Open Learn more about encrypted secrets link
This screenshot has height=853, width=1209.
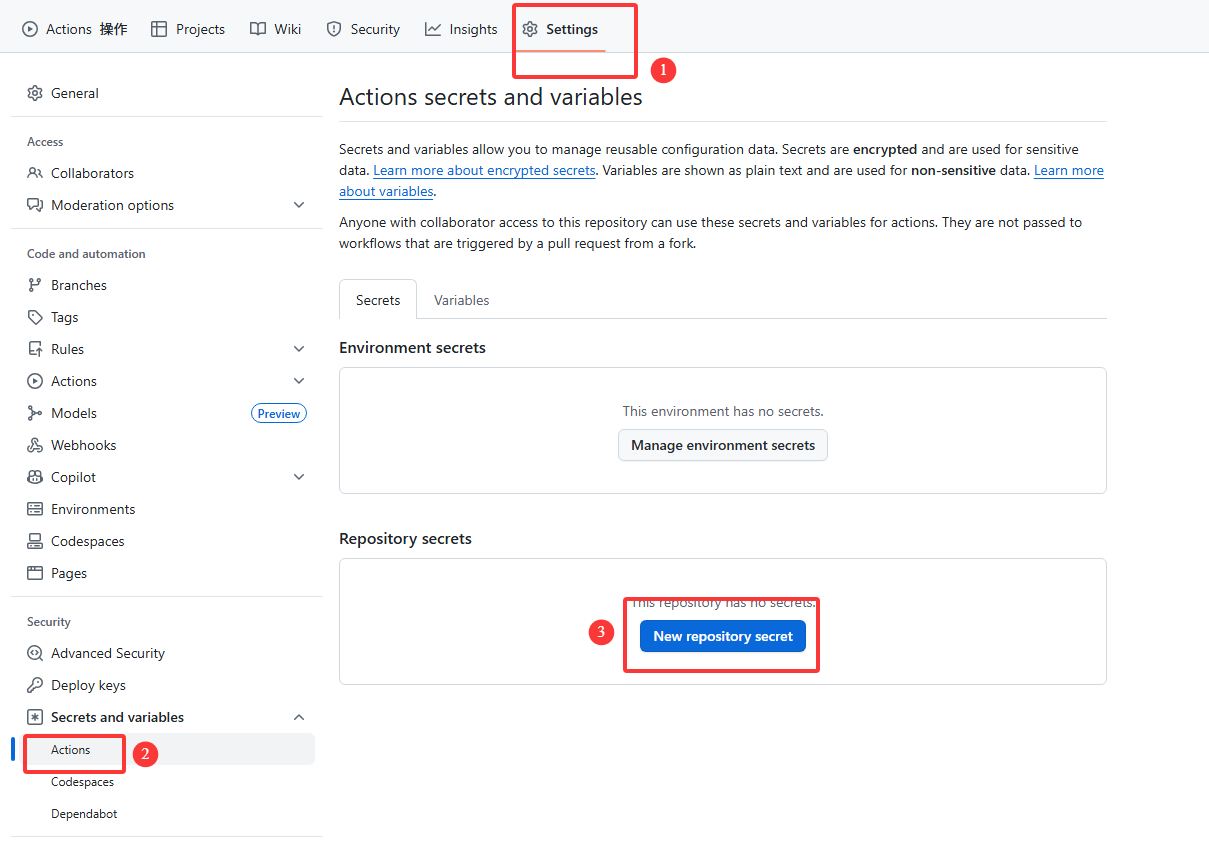tap(484, 170)
